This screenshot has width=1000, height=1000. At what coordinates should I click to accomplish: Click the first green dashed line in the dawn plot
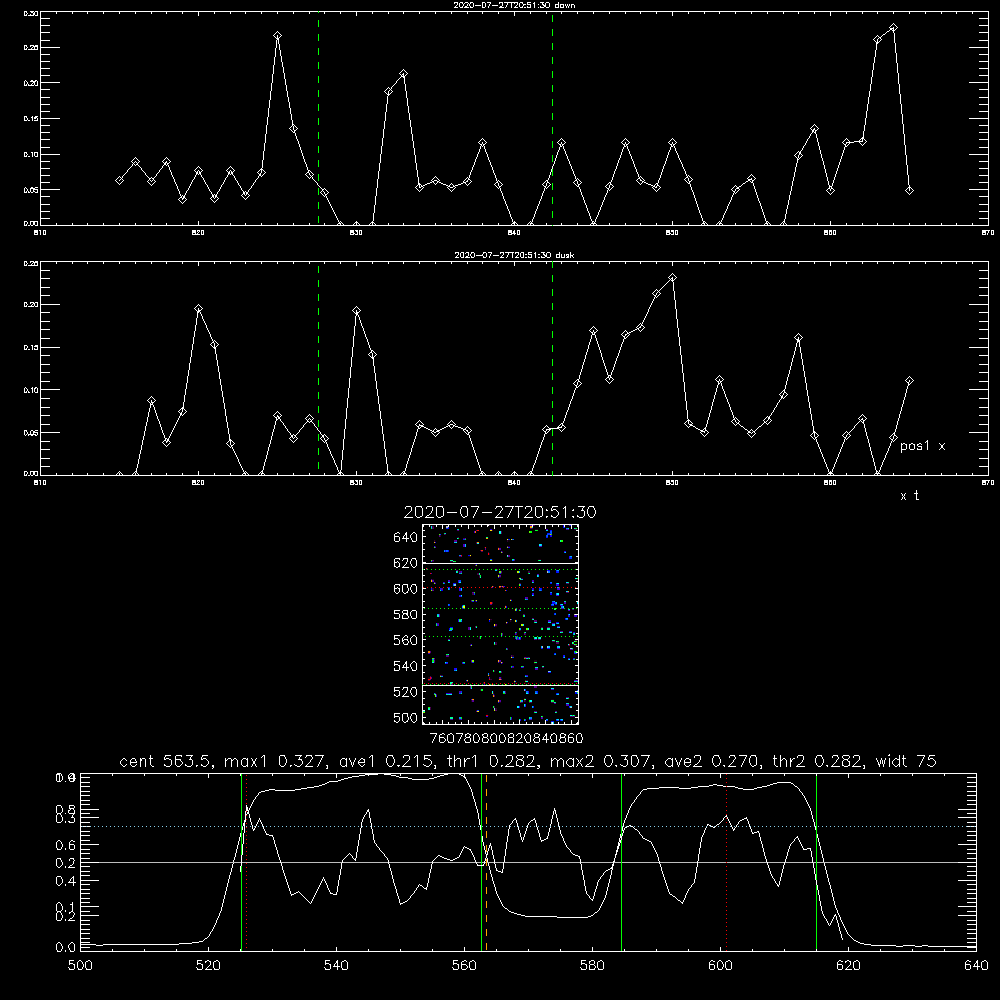318,119
